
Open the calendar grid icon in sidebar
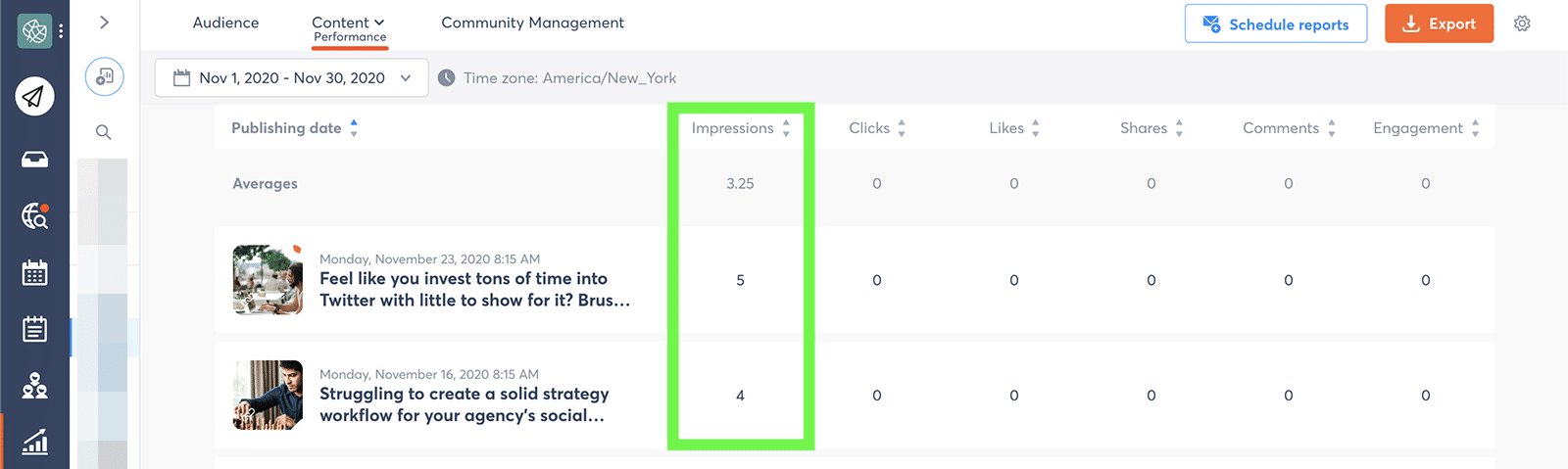pyautogui.click(x=34, y=272)
